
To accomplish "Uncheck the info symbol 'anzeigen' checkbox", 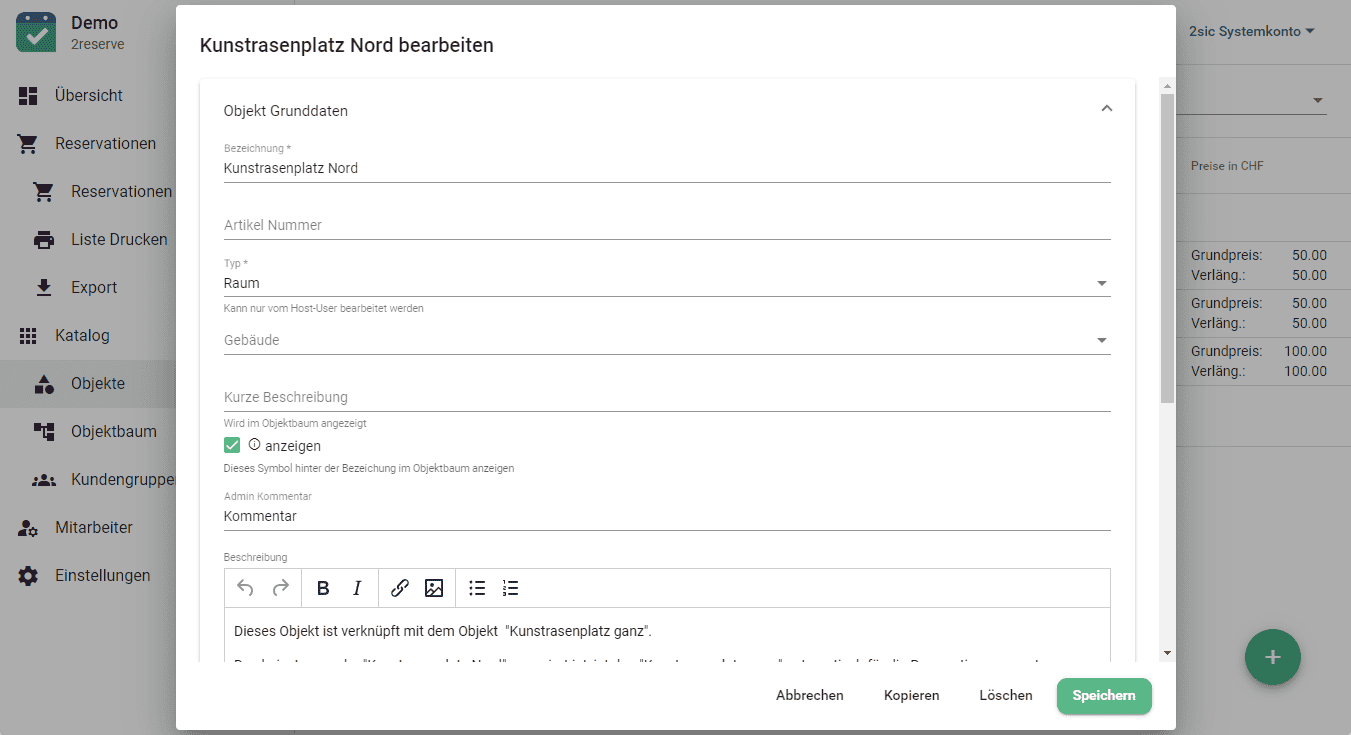I will (x=232, y=445).
